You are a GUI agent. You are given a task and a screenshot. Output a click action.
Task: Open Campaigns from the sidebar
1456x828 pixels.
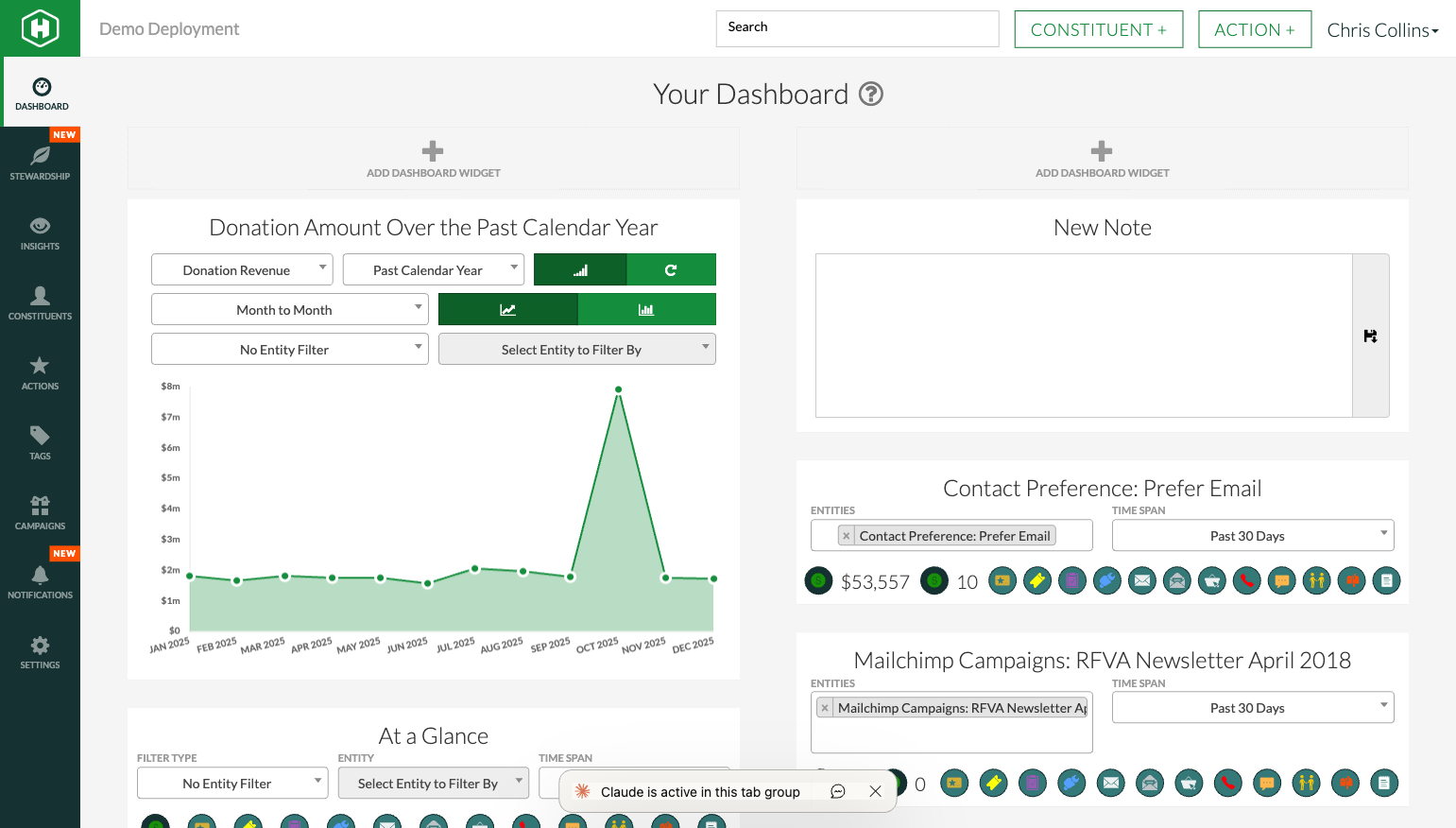click(40, 512)
